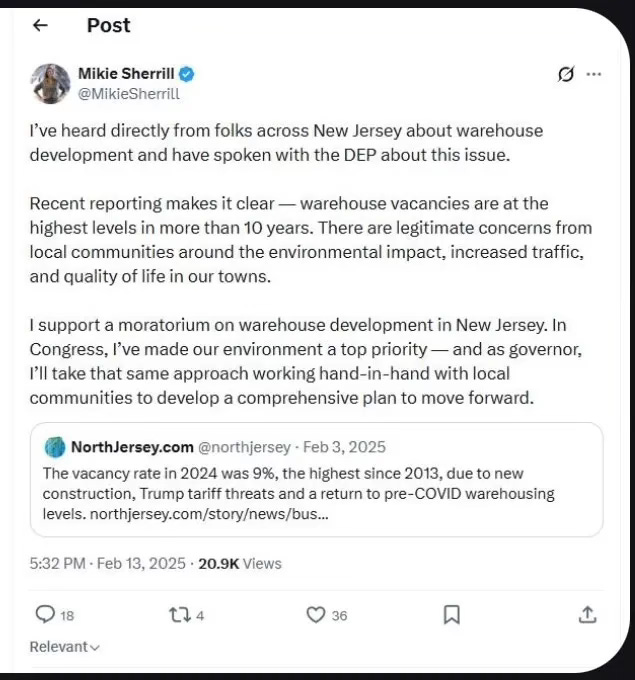
Task: Open the @MikieSherrill handle link
Action: [128, 94]
